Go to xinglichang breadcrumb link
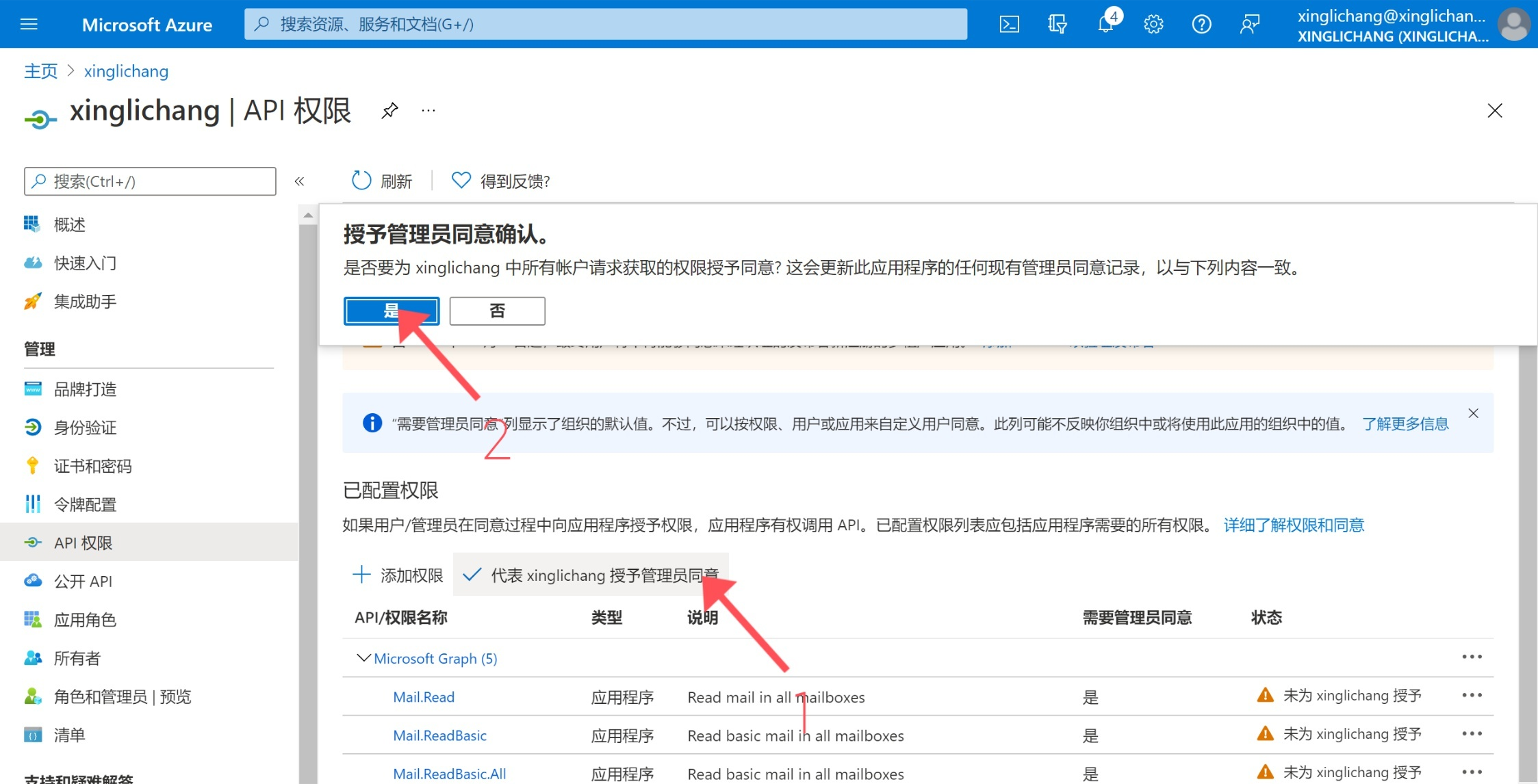The height and width of the screenshot is (784, 1538). tap(126, 71)
